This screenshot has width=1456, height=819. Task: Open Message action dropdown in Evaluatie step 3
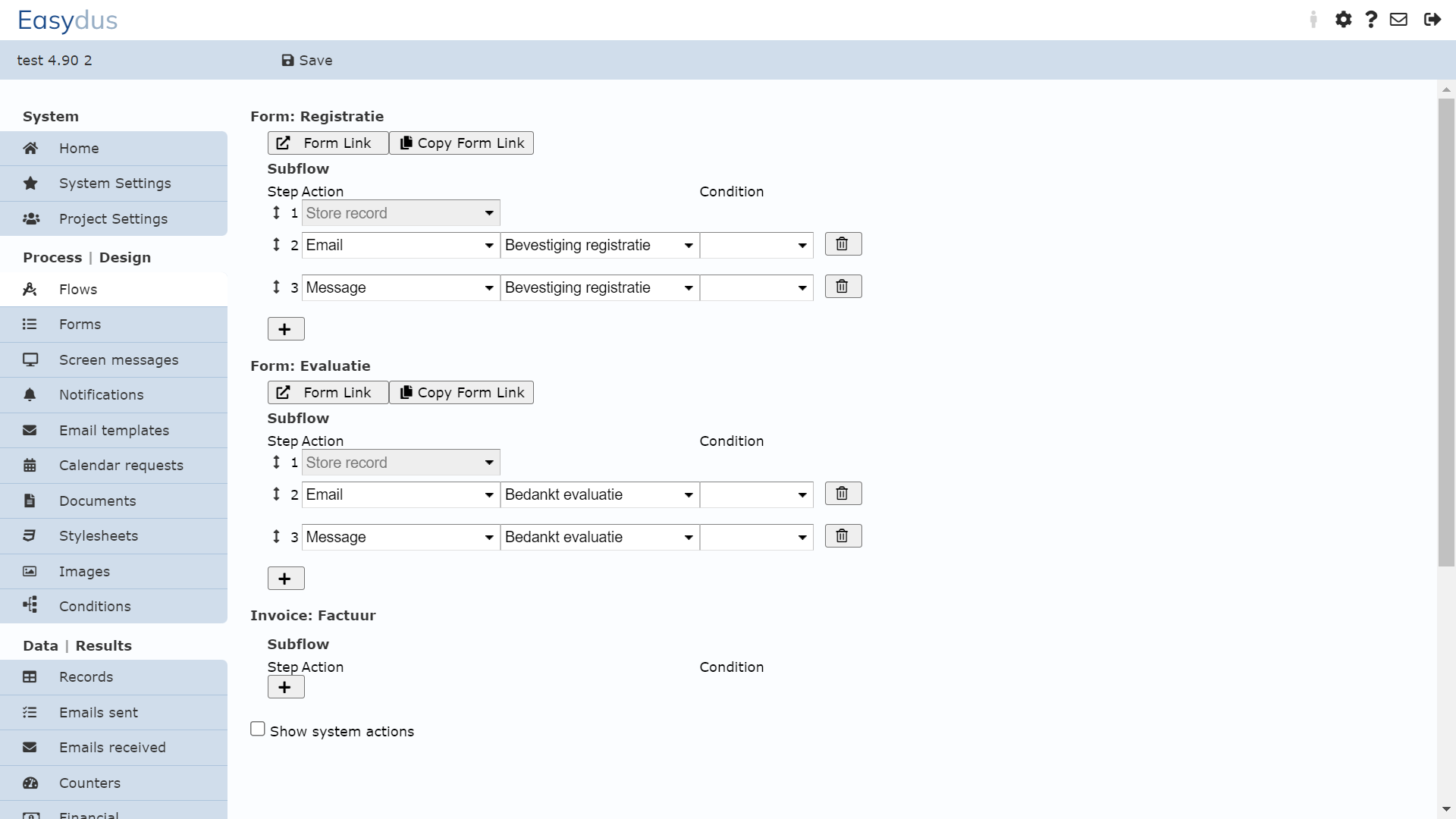tap(400, 537)
